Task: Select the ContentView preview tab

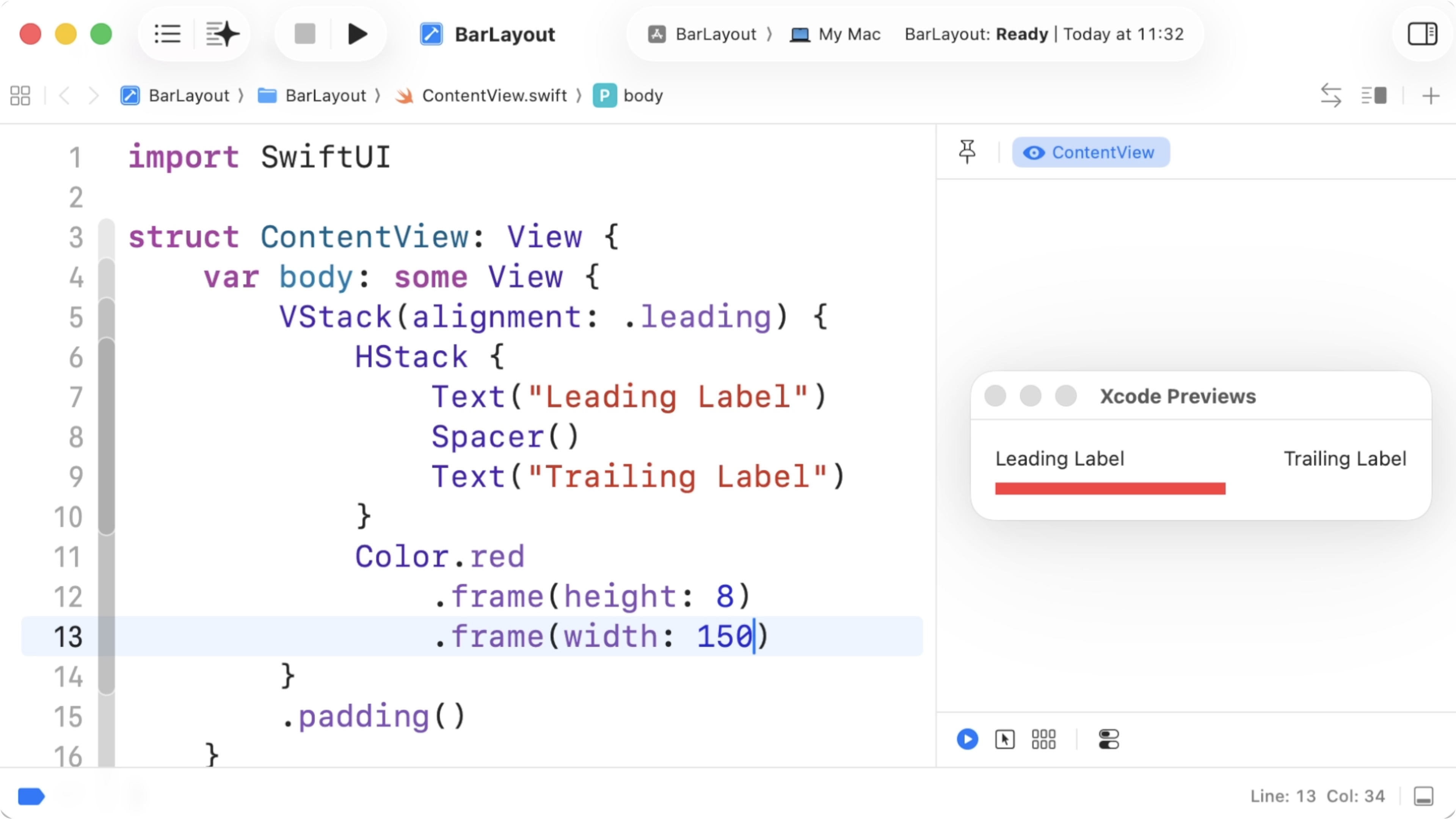Action: pyautogui.click(x=1090, y=152)
